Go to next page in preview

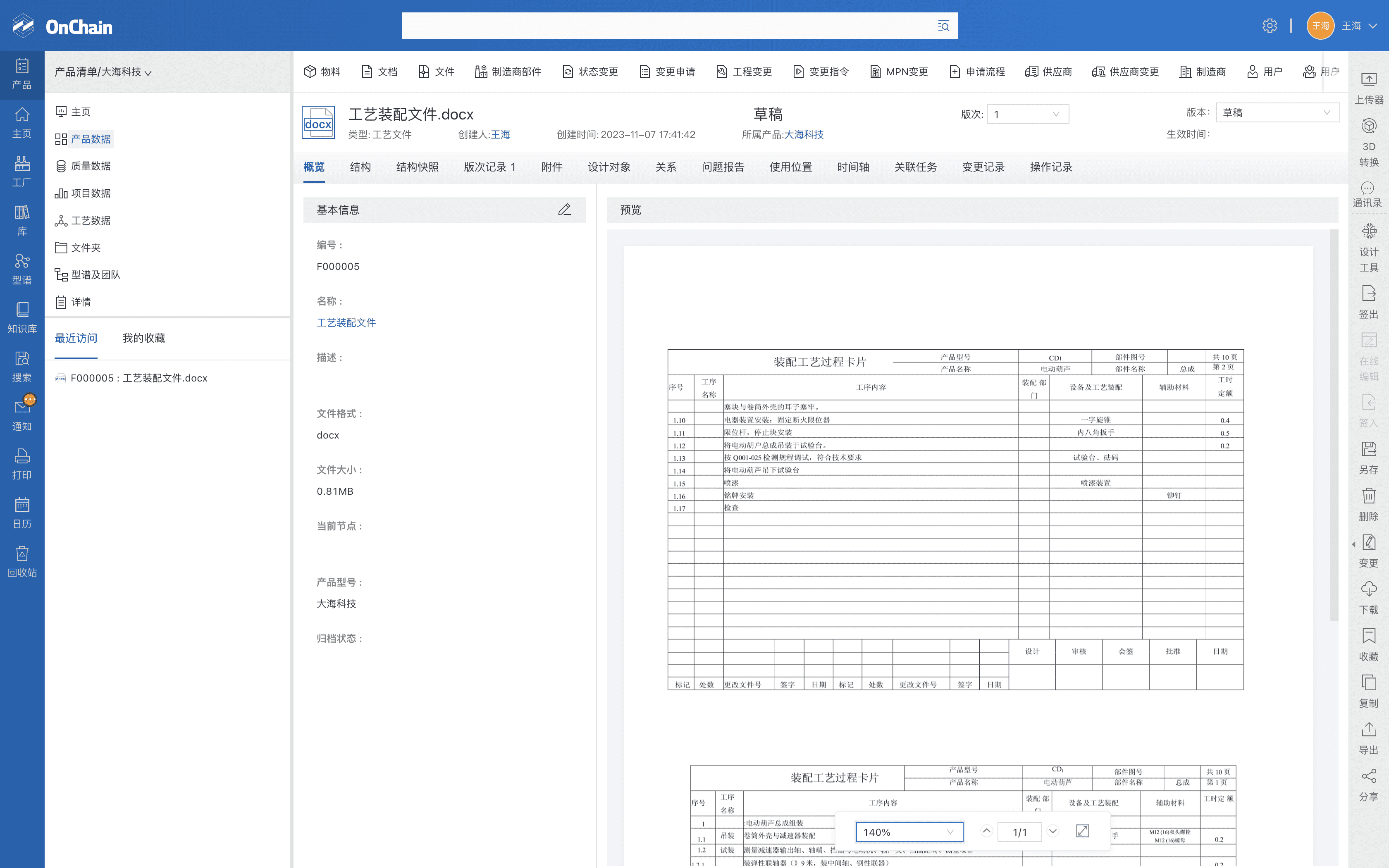point(1052,831)
